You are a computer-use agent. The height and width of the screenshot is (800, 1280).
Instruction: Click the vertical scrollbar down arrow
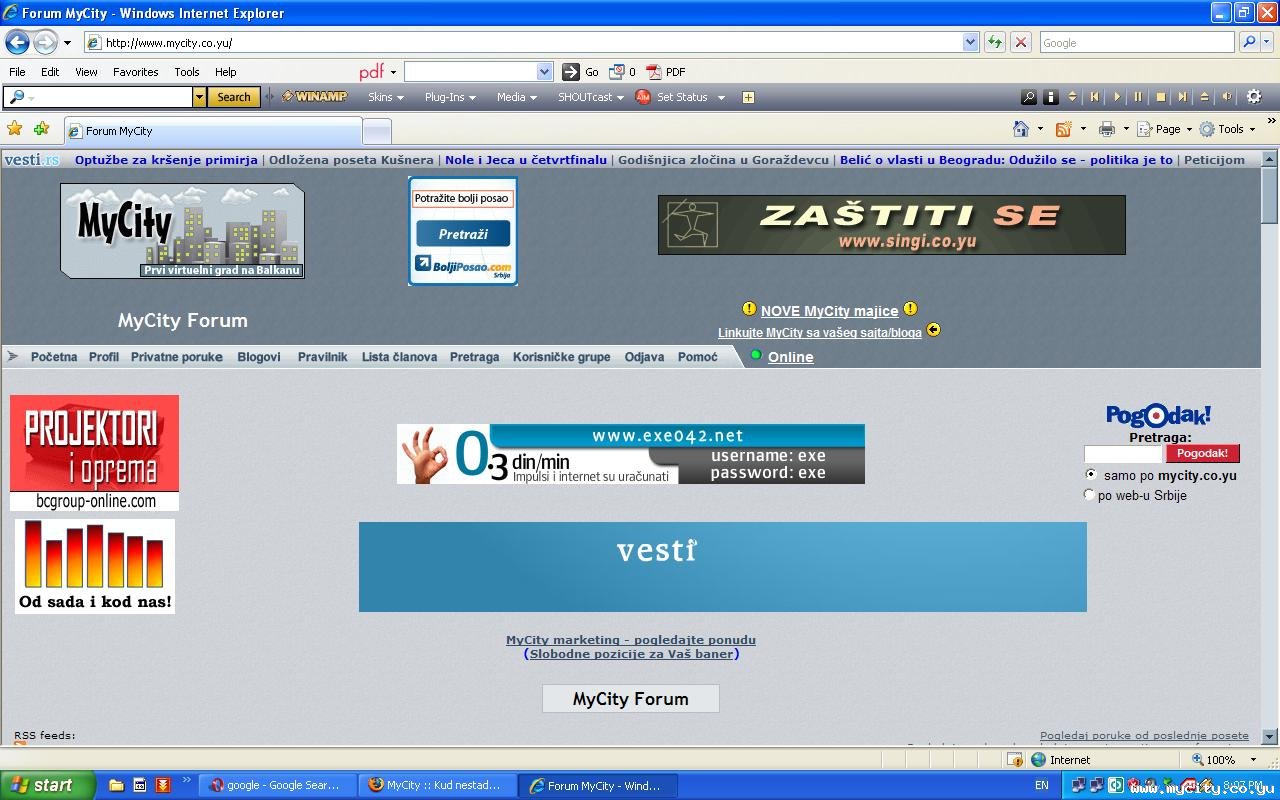coord(1270,737)
